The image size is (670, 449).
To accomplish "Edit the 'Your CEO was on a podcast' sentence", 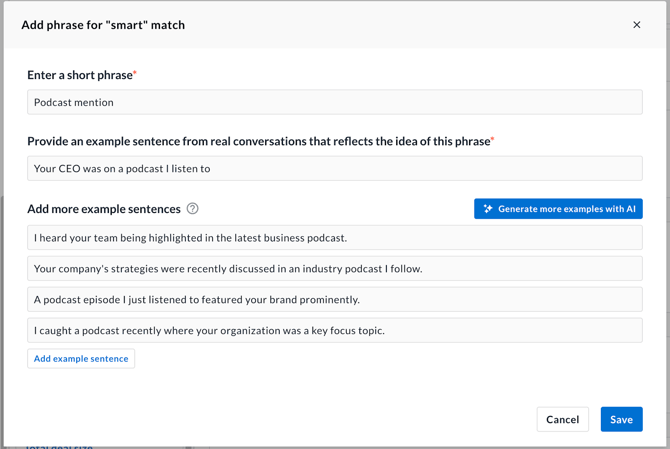I will click(334, 169).
